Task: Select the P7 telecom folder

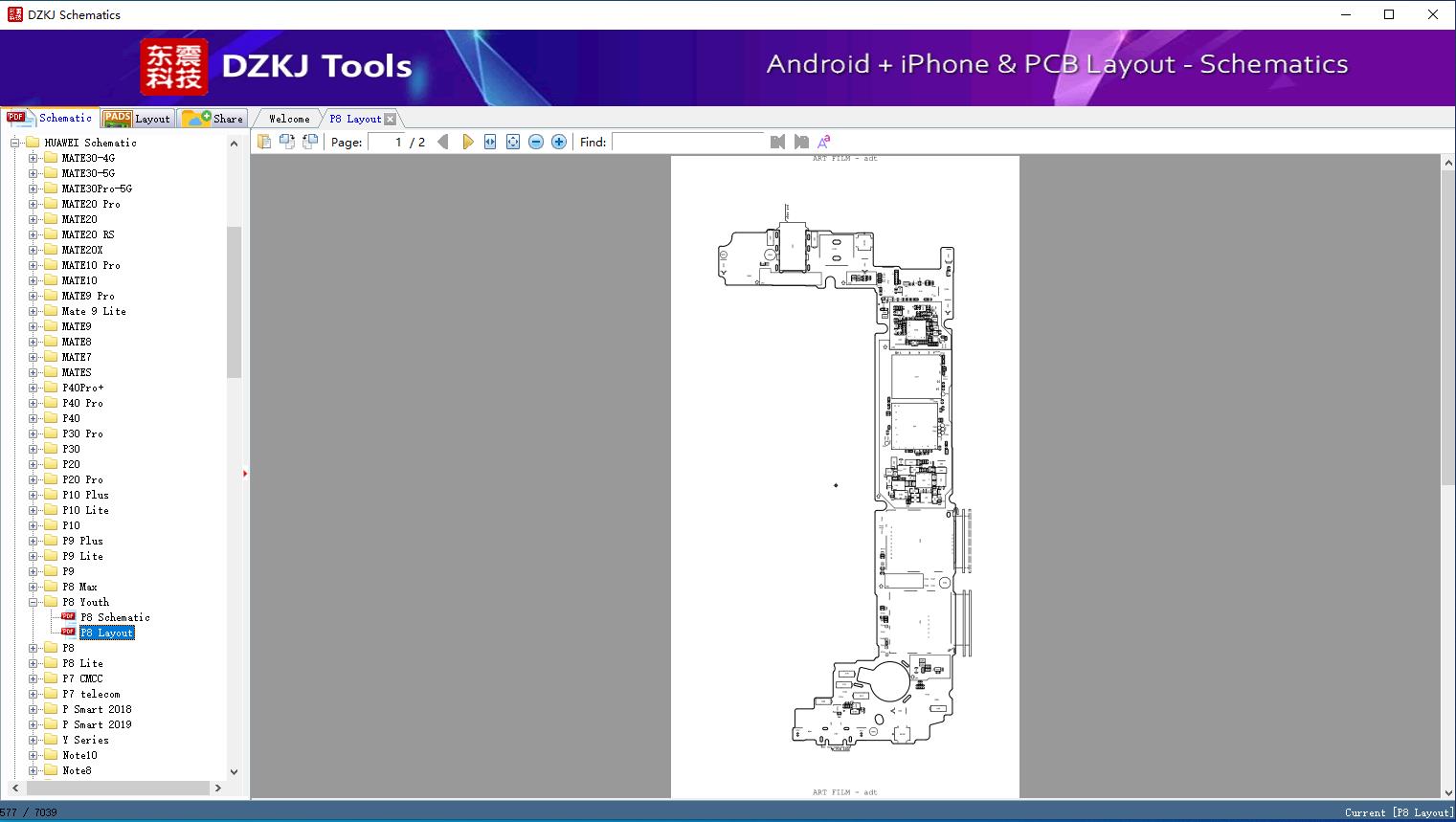Action: (92, 694)
